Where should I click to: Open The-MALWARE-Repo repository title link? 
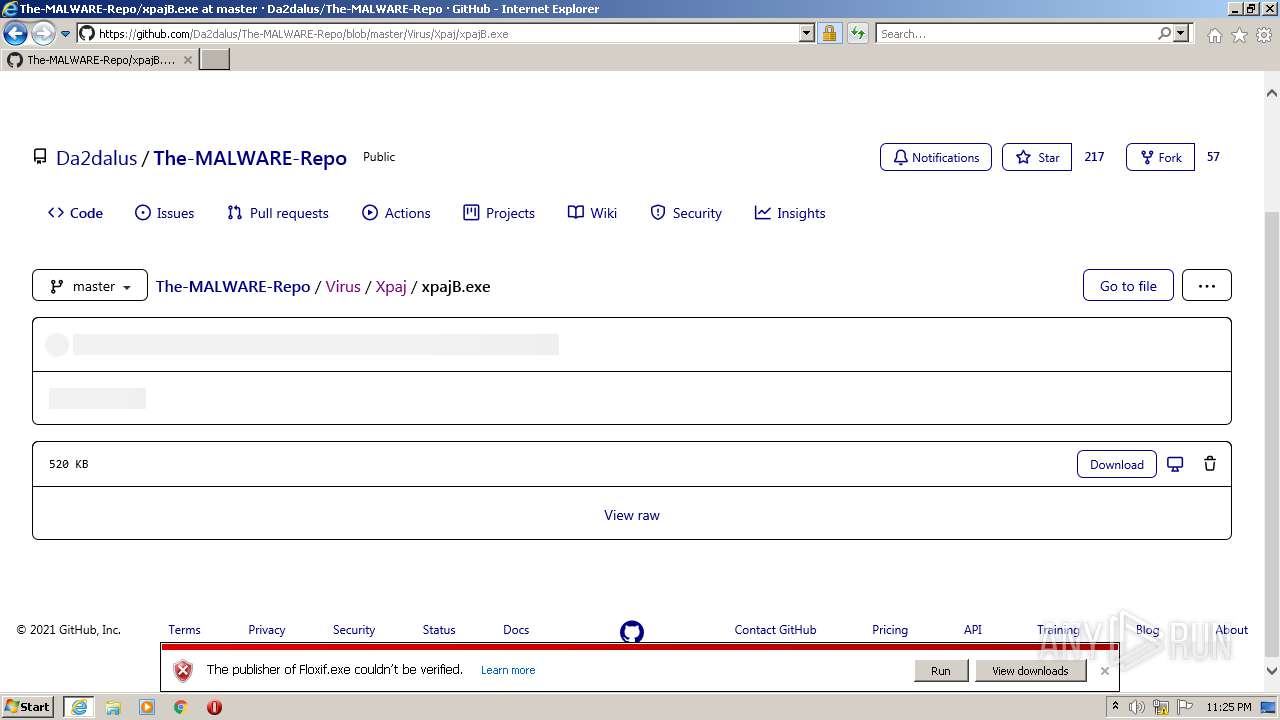coord(250,158)
